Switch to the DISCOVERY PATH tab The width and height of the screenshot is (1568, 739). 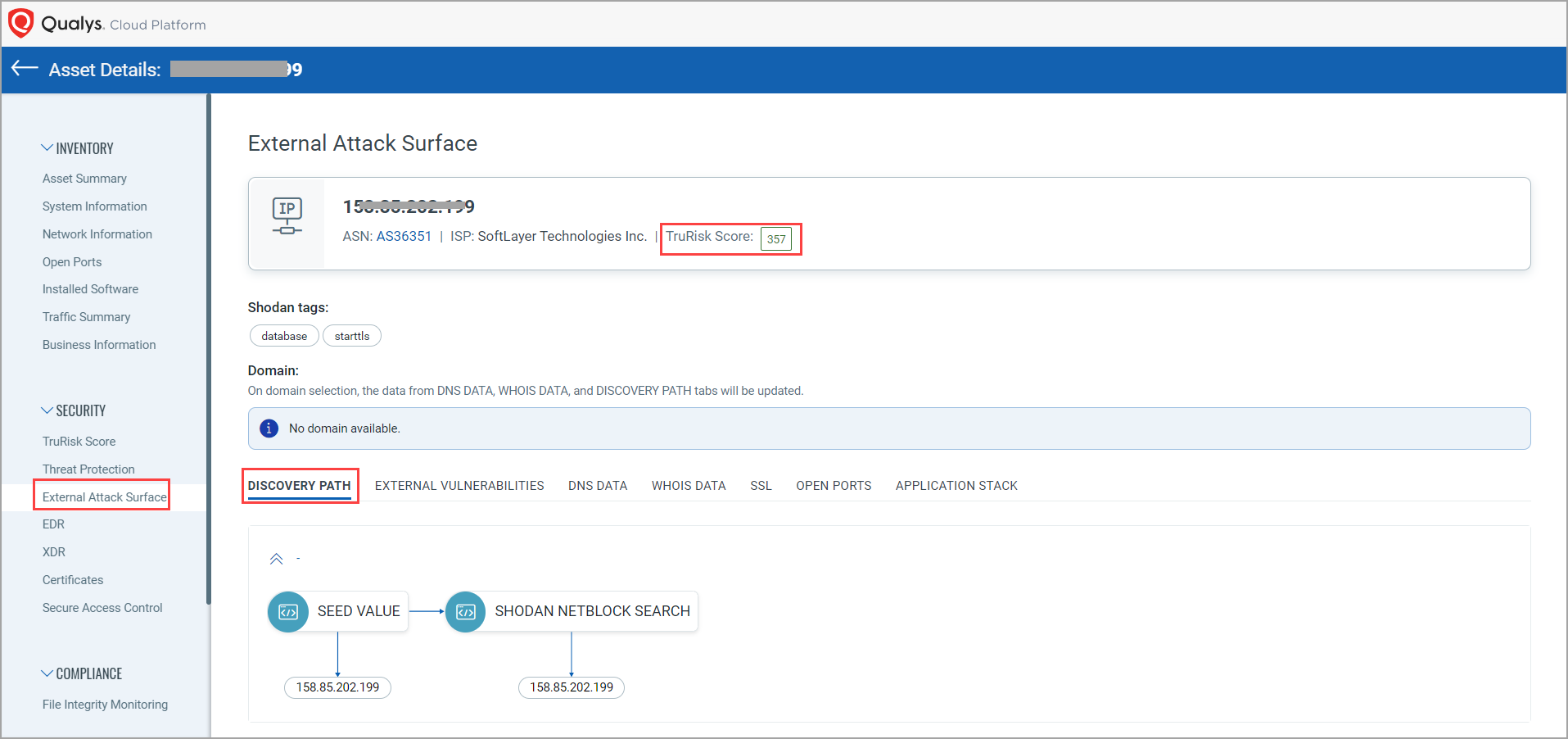coord(300,486)
